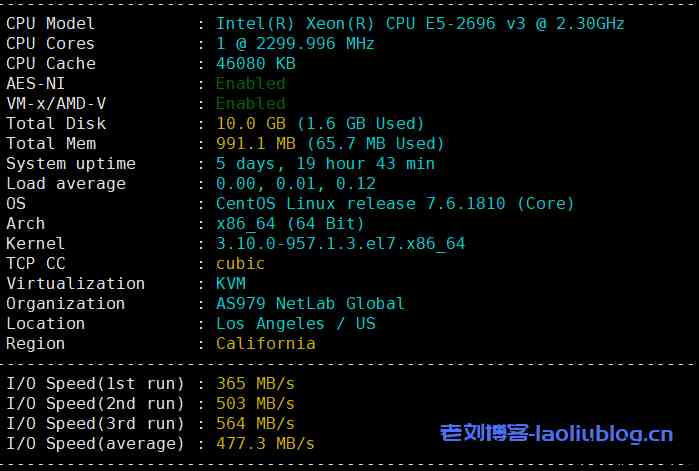
Task: Click the System uptime label
Action: point(71,164)
